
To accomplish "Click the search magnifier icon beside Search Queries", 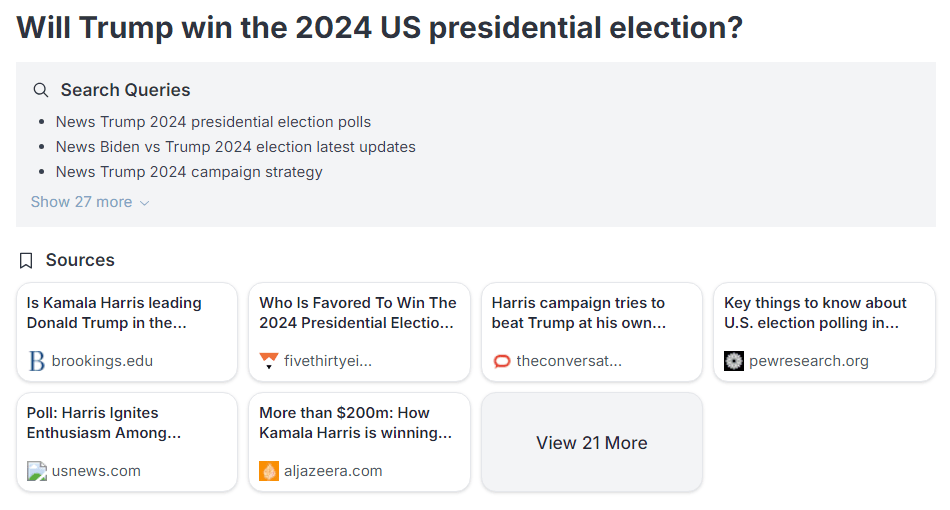I will tap(41, 90).
